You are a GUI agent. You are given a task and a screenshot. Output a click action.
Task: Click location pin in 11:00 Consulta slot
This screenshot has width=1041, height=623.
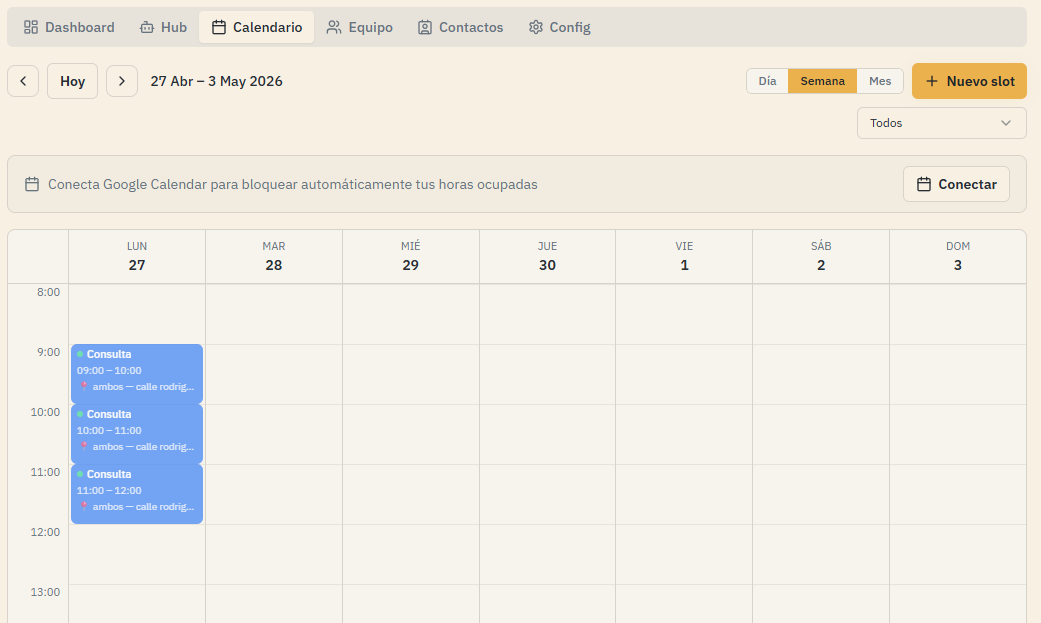(x=84, y=506)
